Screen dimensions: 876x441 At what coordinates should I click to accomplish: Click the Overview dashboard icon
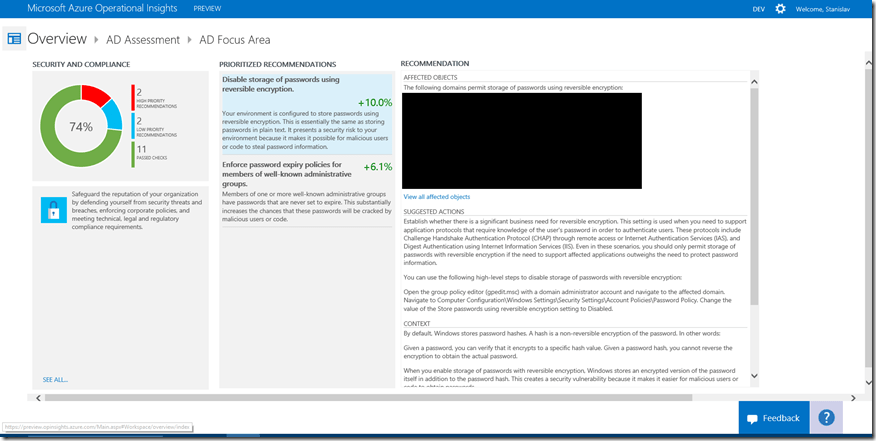(x=14, y=40)
